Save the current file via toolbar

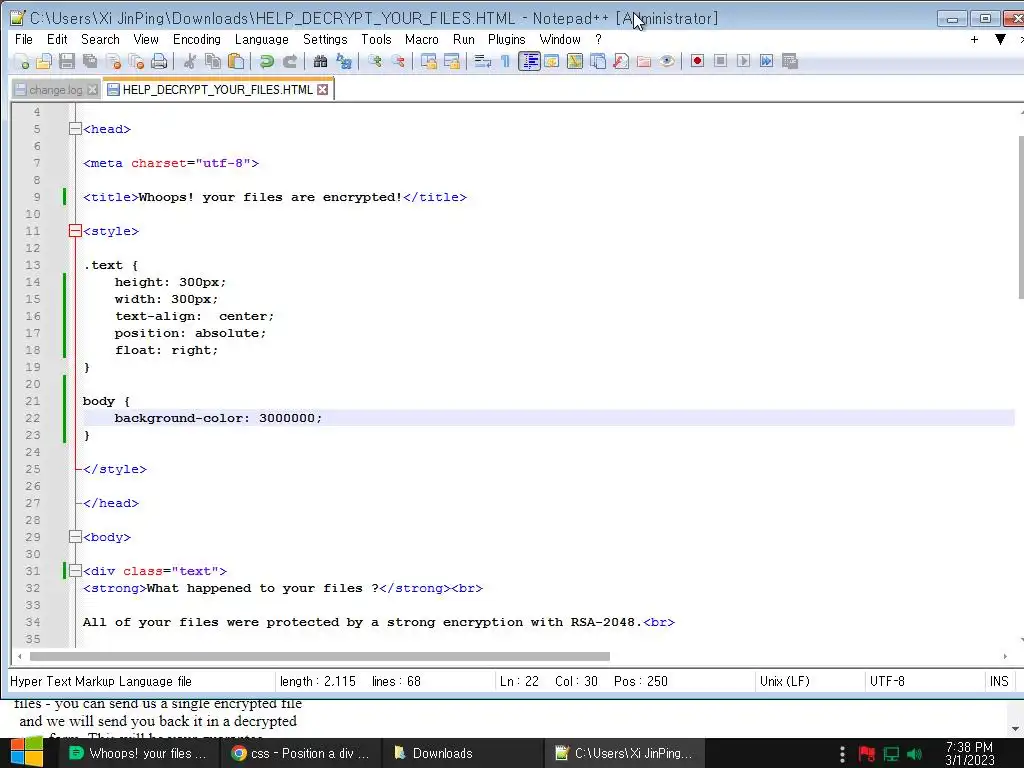(x=67, y=61)
